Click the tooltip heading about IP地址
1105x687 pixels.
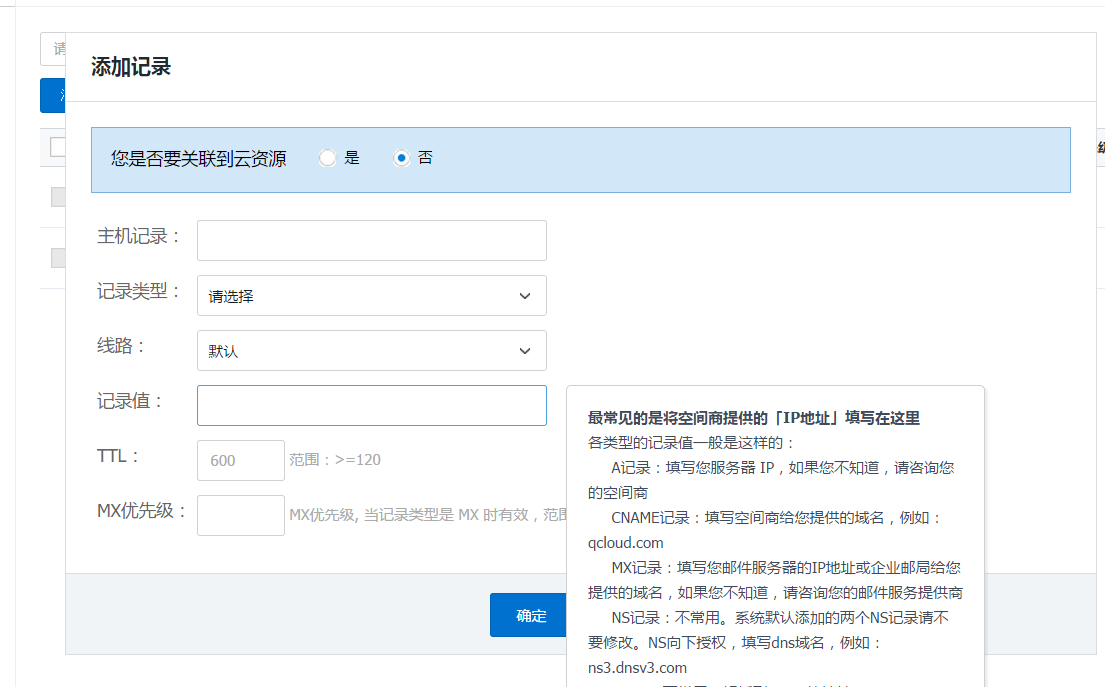click(x=754, y=418)
